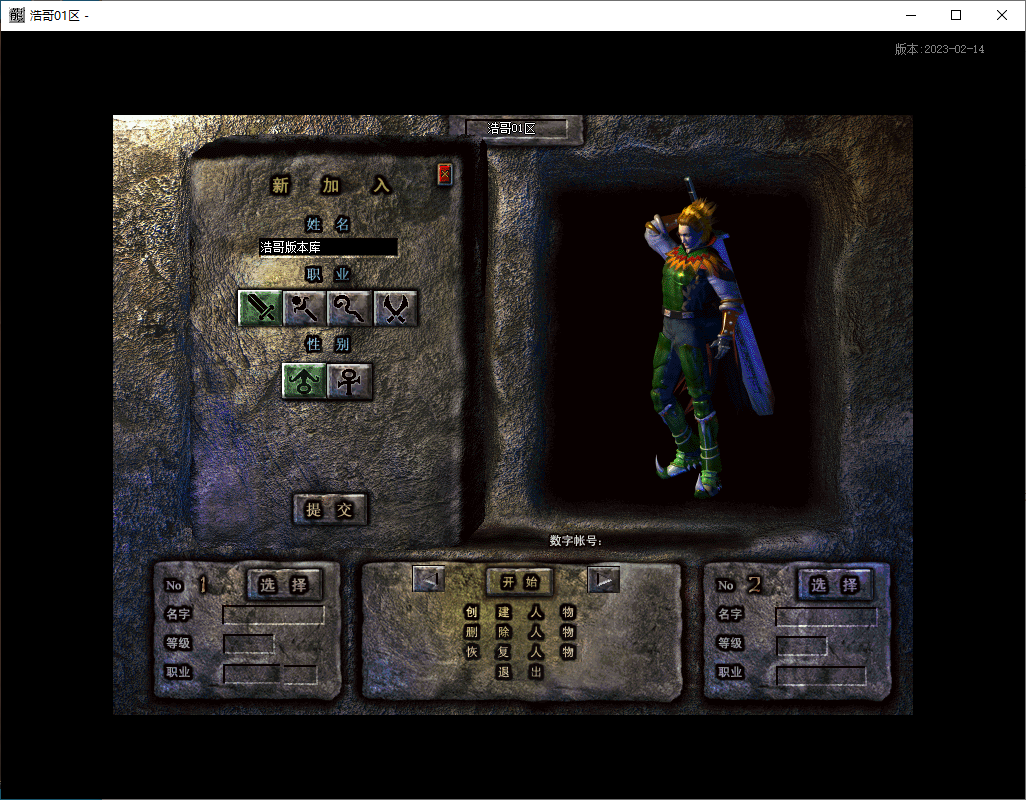Click the right arrow beside 开始

coord(603,580)
